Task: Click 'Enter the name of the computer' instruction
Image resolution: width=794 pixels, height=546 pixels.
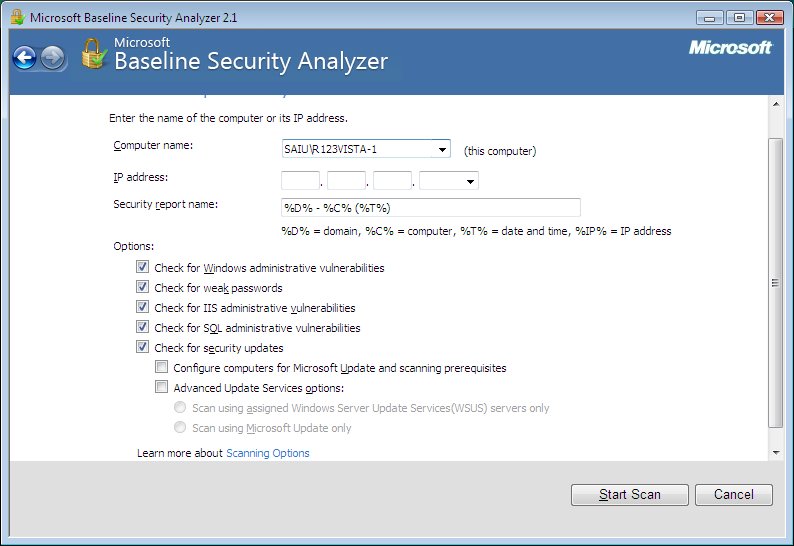Action: click(x=228, y=118)
